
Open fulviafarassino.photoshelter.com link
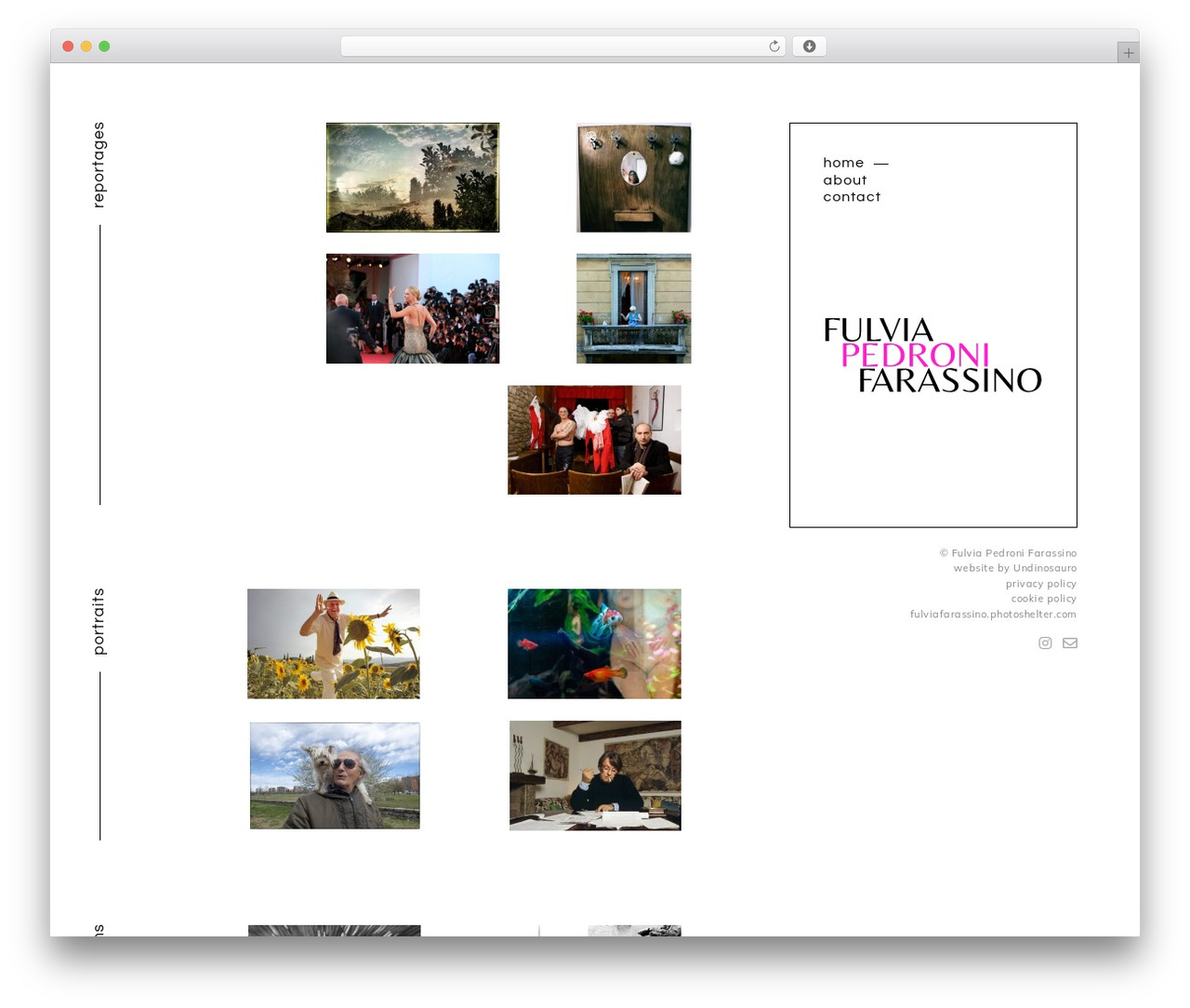pos(993,615)
